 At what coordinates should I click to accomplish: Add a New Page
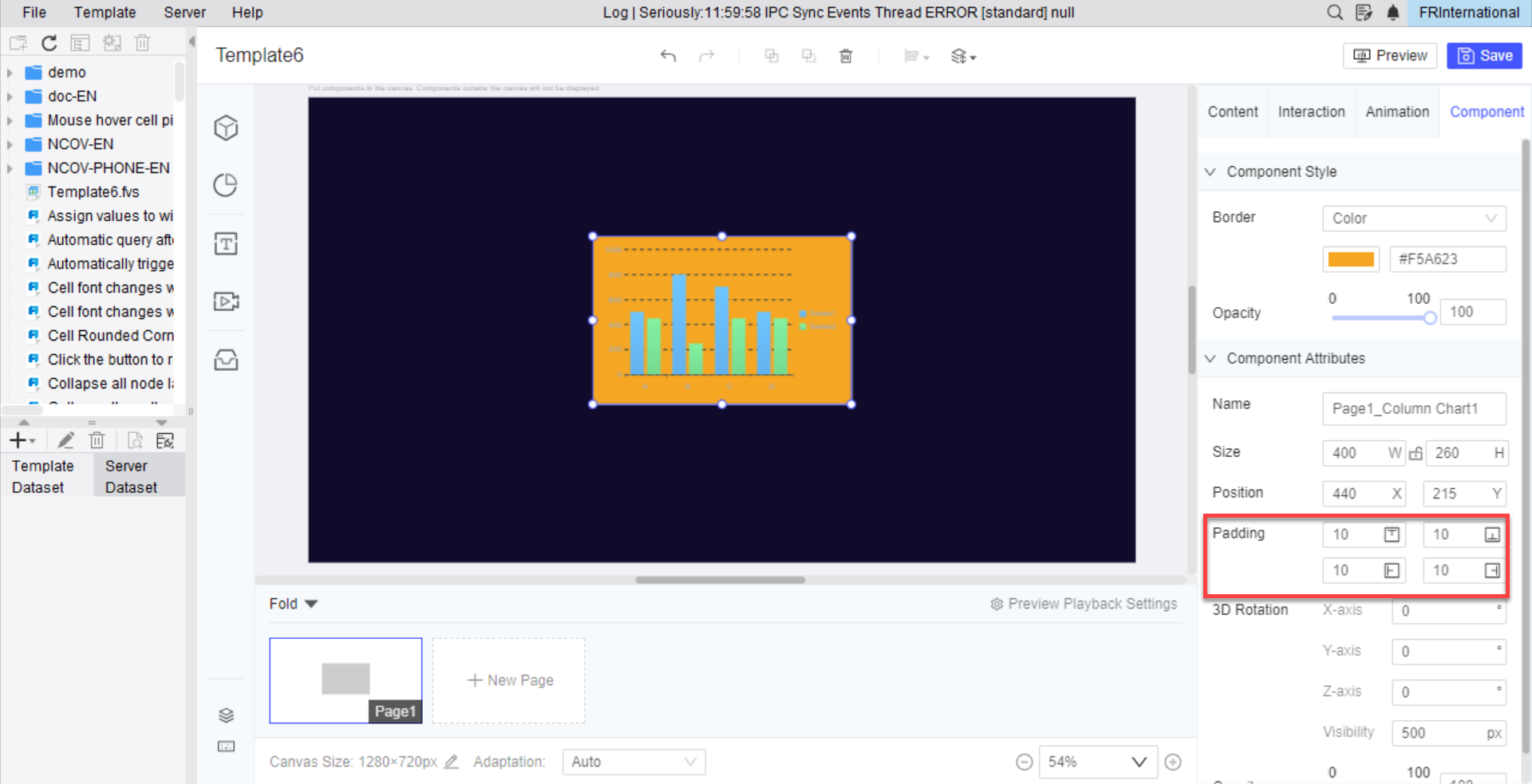point(509,680)
